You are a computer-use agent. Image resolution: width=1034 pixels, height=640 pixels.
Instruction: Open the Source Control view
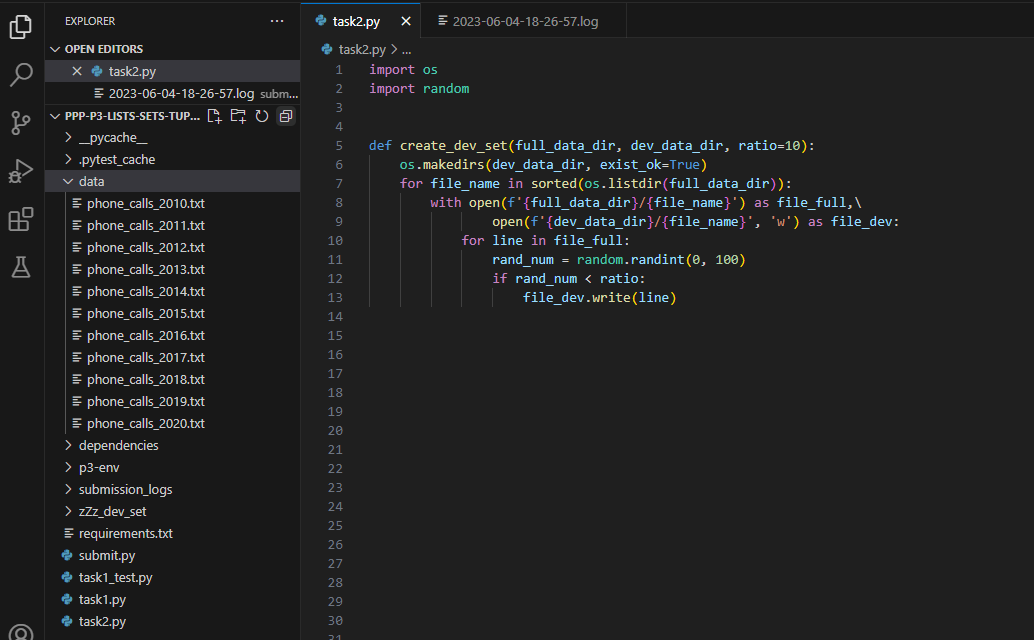tap(21, 123)
